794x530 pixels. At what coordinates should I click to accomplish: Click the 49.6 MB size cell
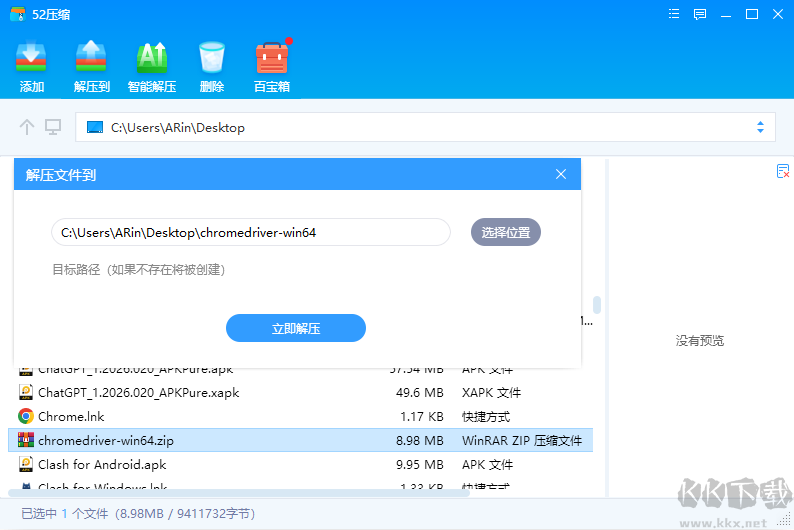[x=419, y=392]
